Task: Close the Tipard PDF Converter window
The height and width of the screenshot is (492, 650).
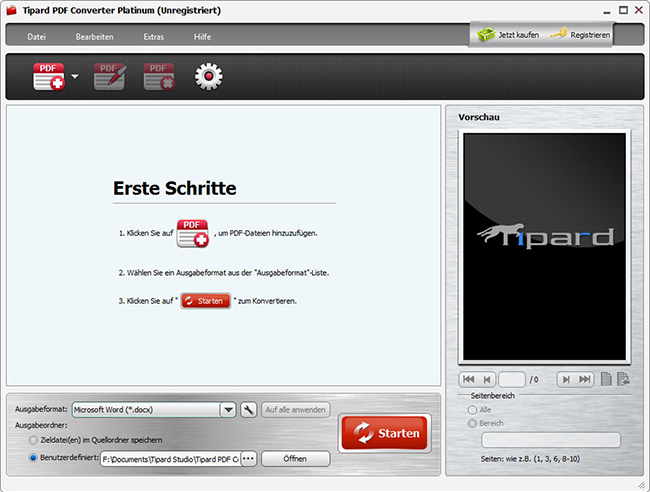Action: coord(639,10)
